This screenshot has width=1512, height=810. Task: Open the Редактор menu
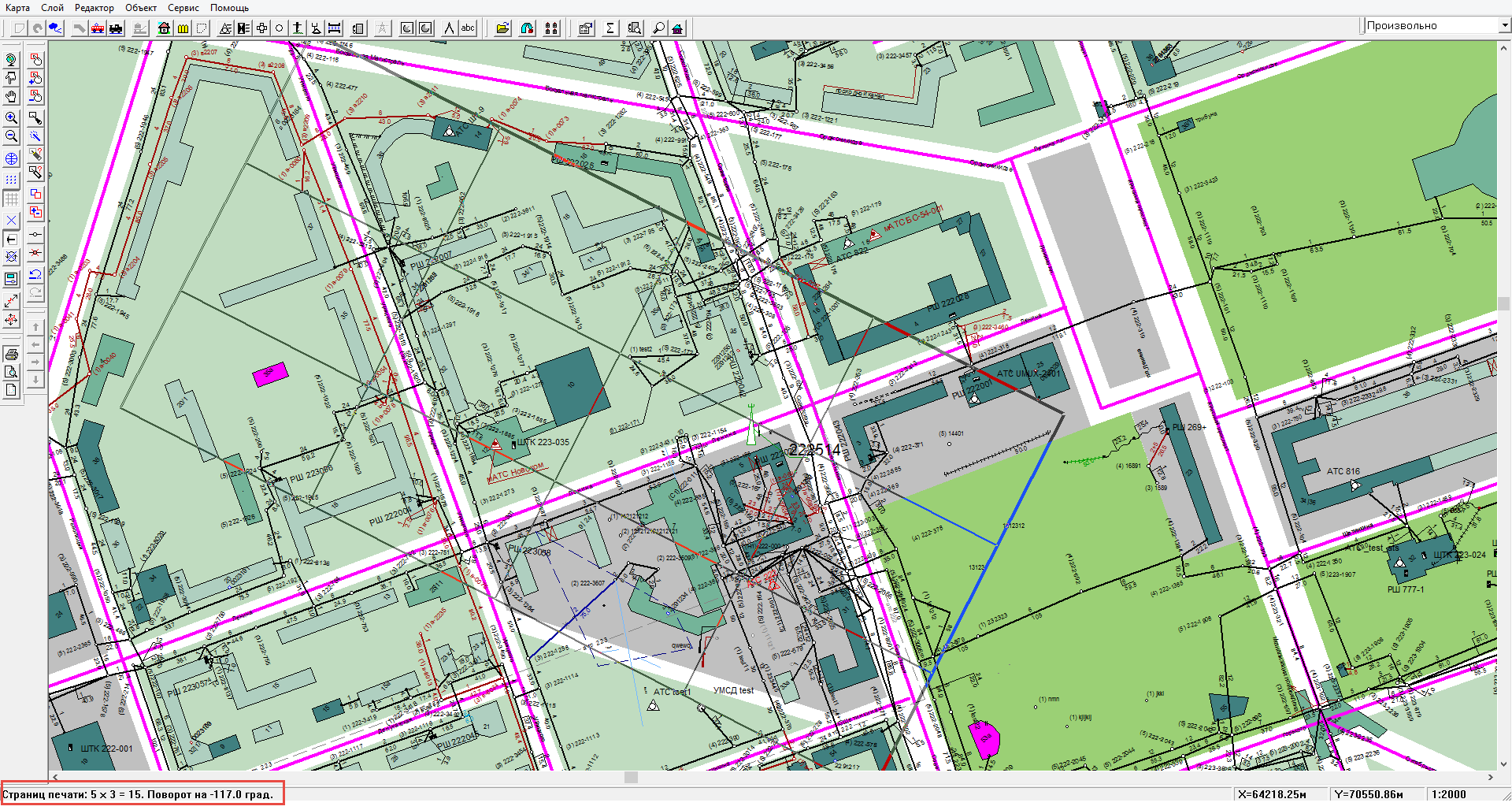click(94, 7)
